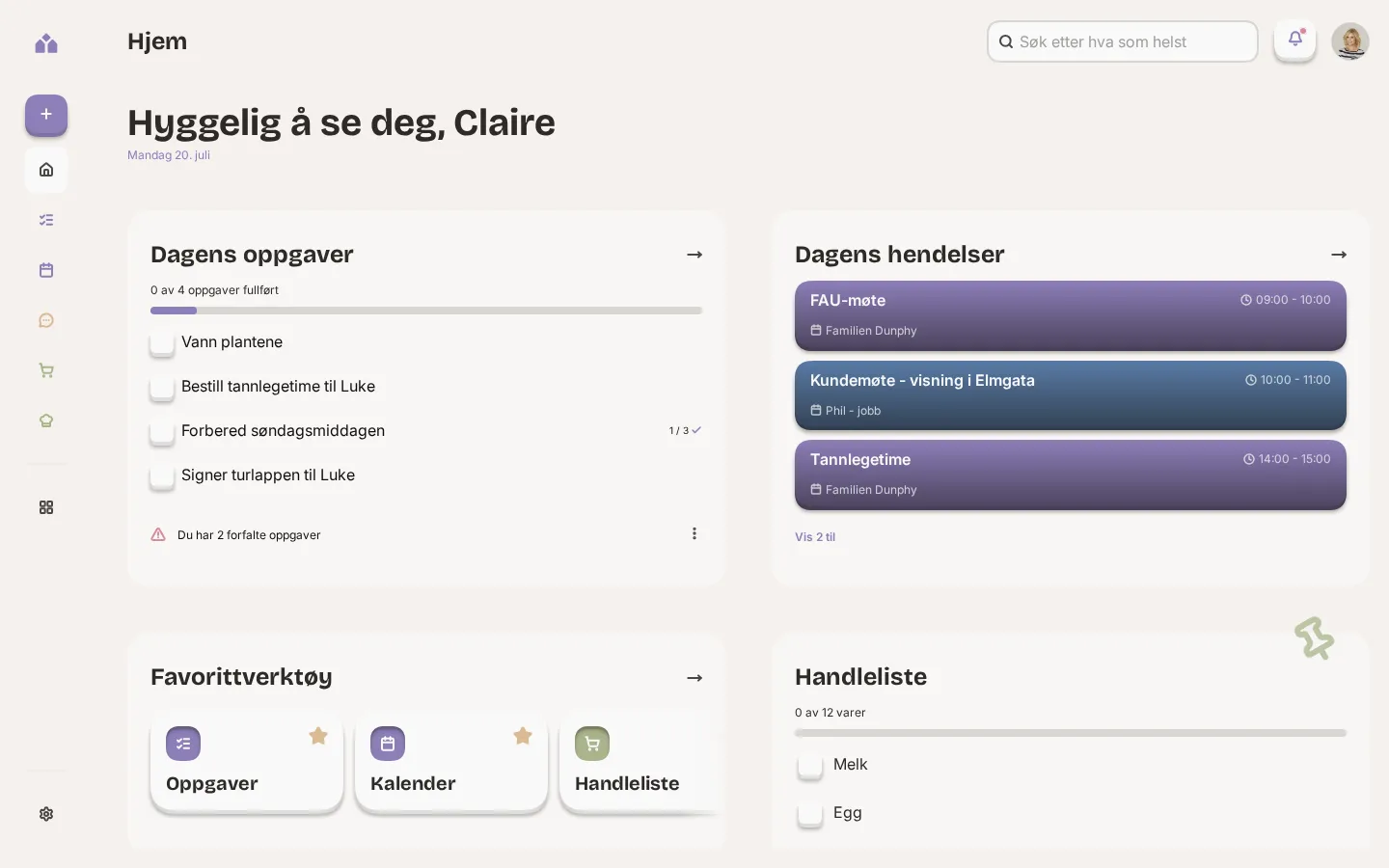Check off Melk in Handleliste

[x=810, y=766]
